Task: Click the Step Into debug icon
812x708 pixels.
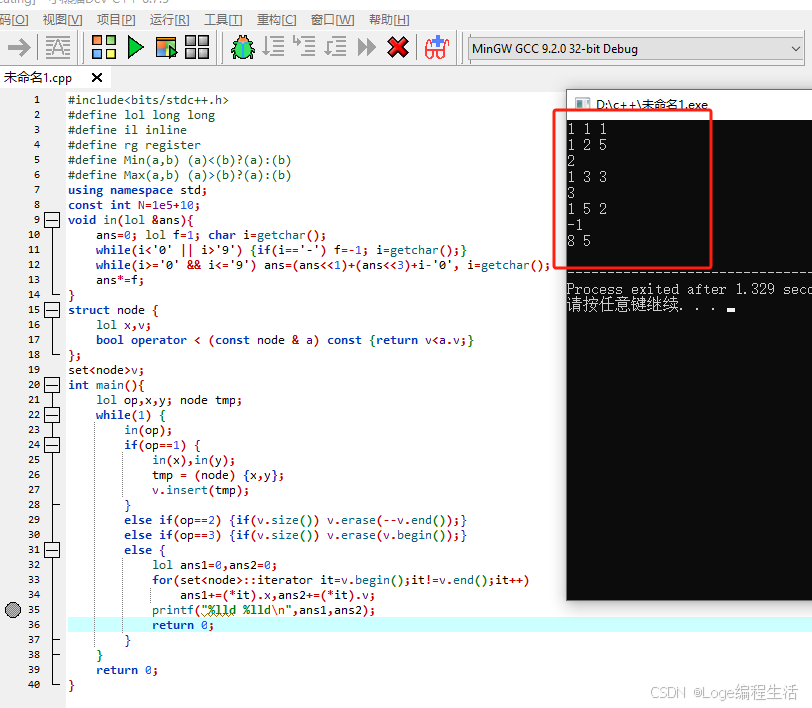Action: [304, 47]
